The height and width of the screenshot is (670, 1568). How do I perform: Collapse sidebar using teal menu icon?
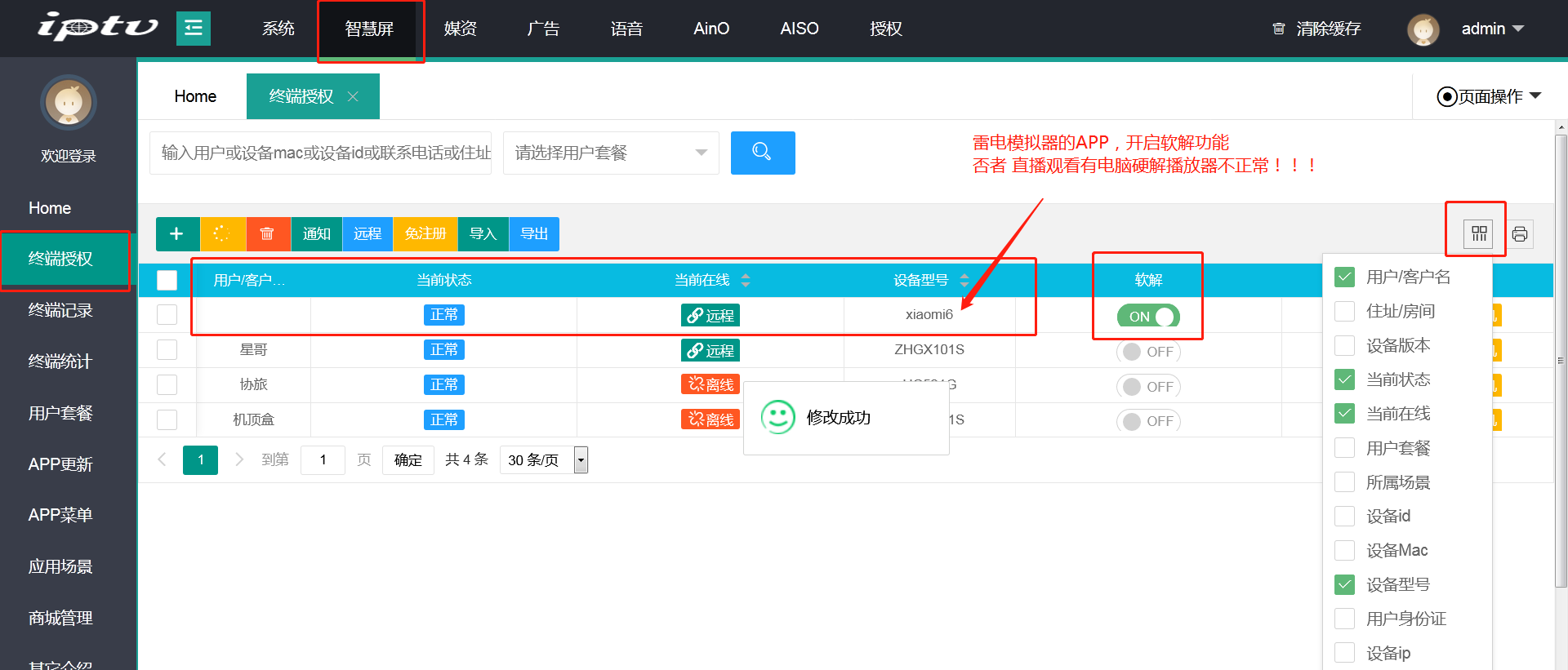tap(194, 29)
